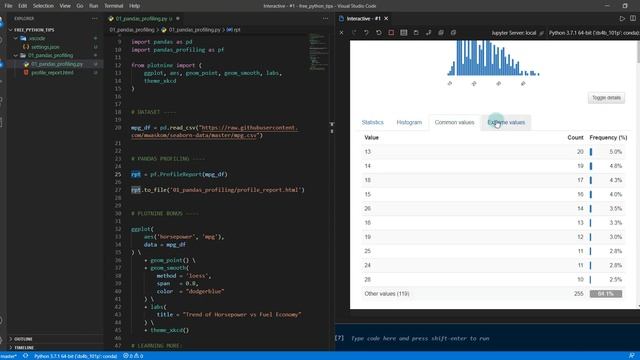Switch to the Histogram tab
This screenshot has height=360, width=640.
point(409,122)
